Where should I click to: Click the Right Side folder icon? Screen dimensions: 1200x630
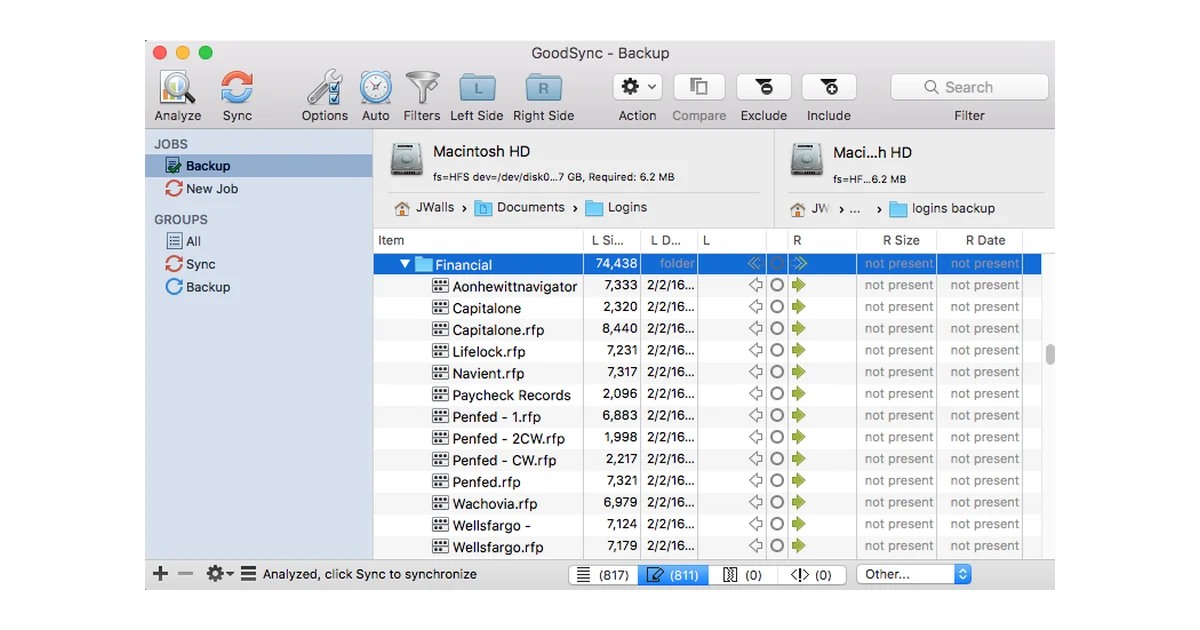[543, 88]
